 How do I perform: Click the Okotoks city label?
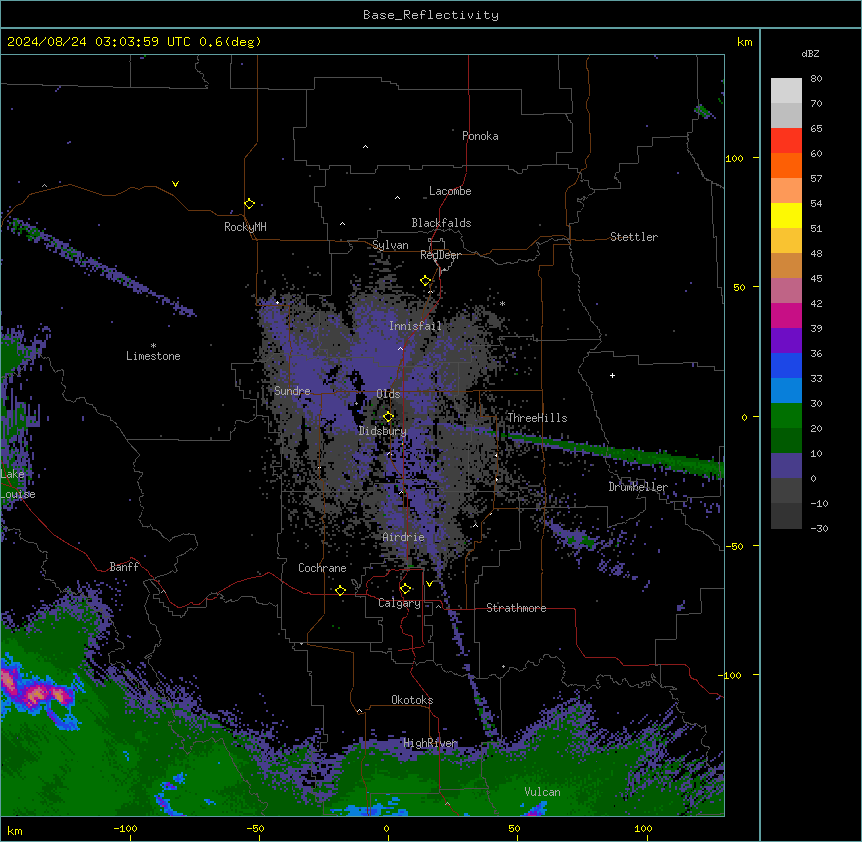coord(412,700)
